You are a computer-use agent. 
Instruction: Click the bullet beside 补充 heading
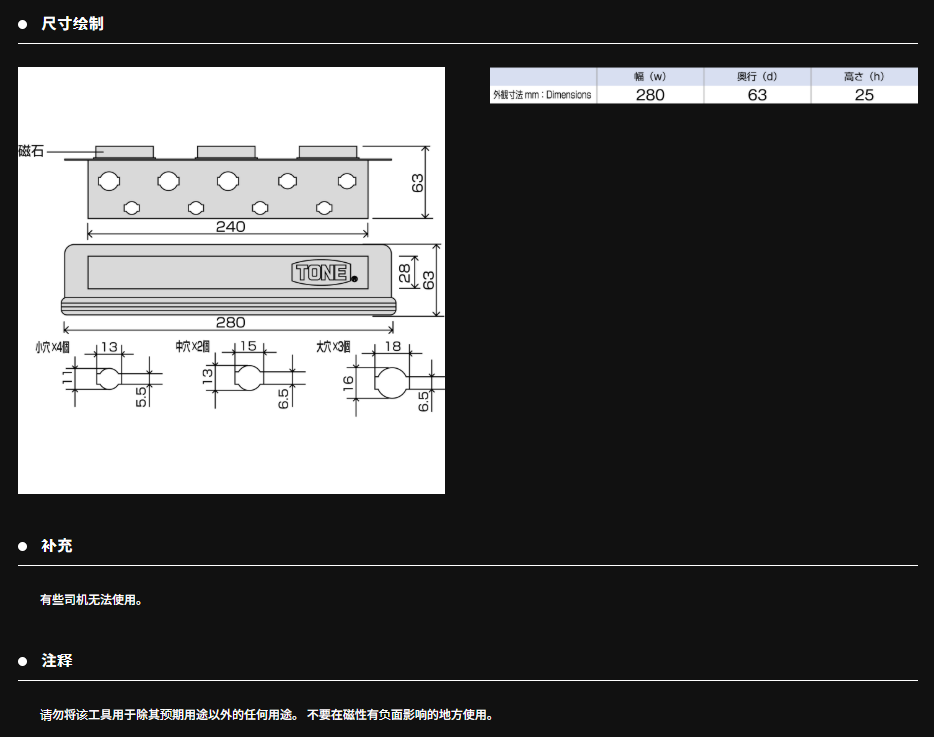[x=23, y=546]
